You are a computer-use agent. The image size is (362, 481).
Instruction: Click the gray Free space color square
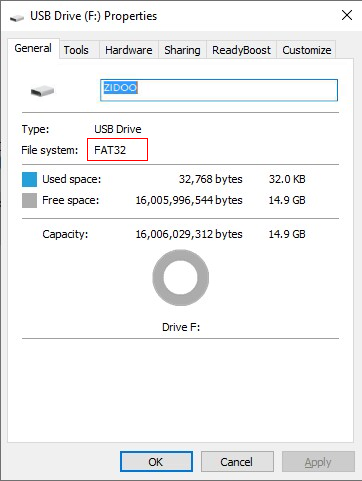click(x=29, y=200)
